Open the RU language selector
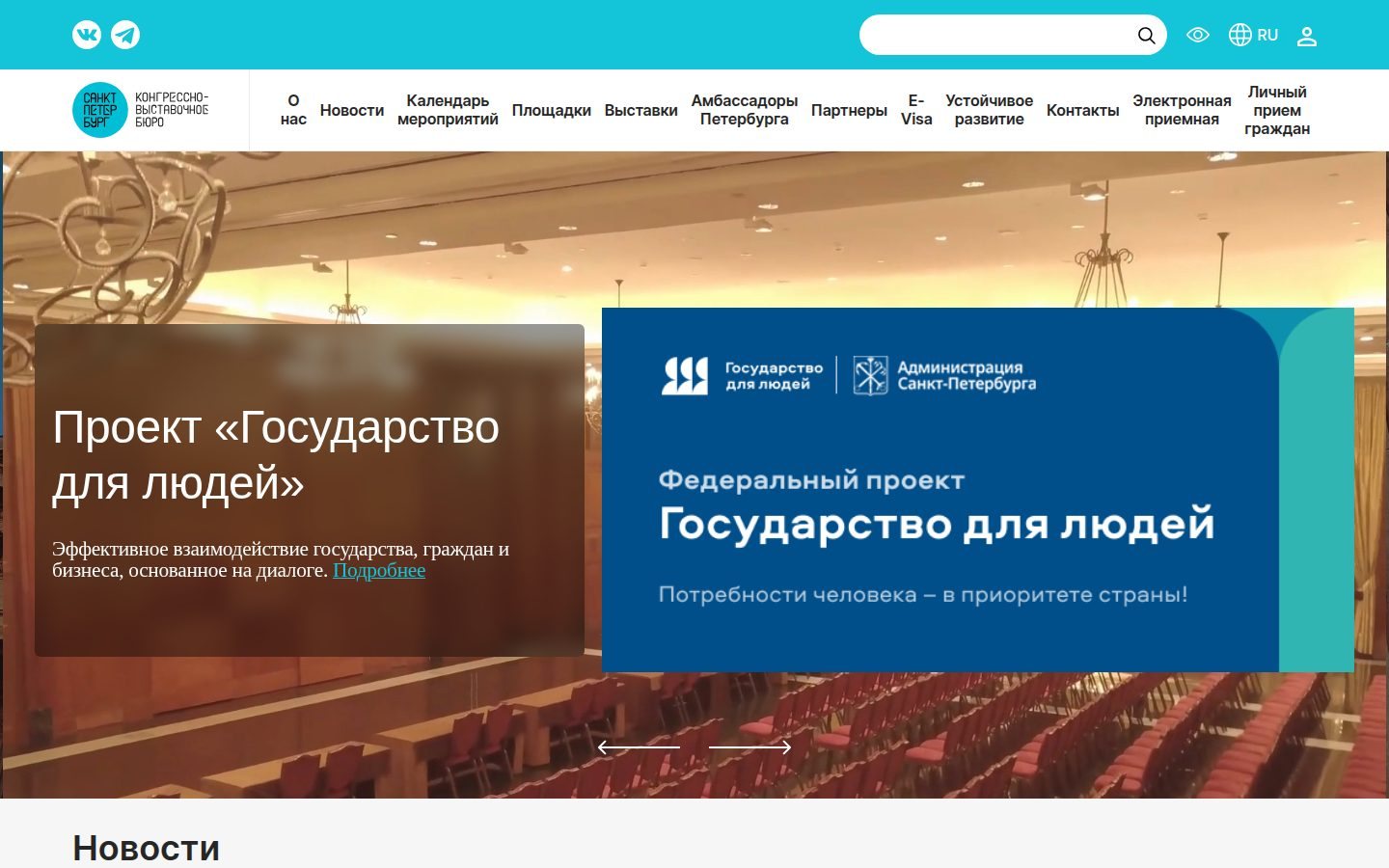 (x=1267, y=35)
